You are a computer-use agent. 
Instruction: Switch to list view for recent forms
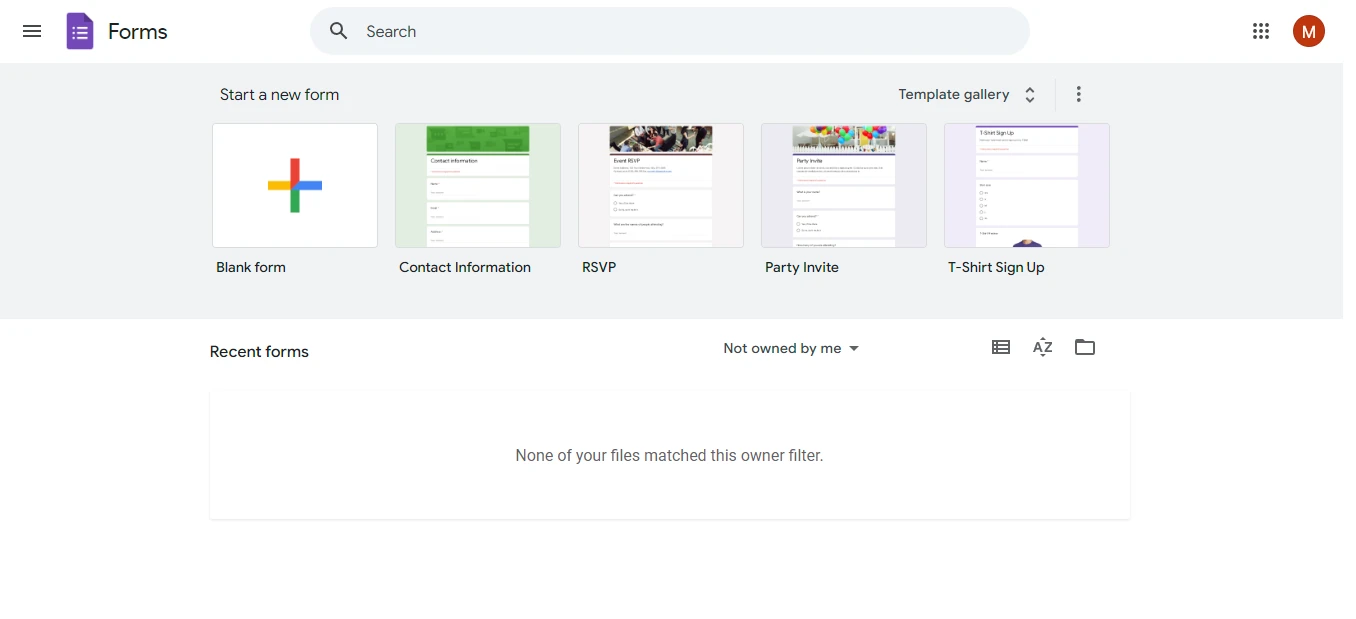1000,346
